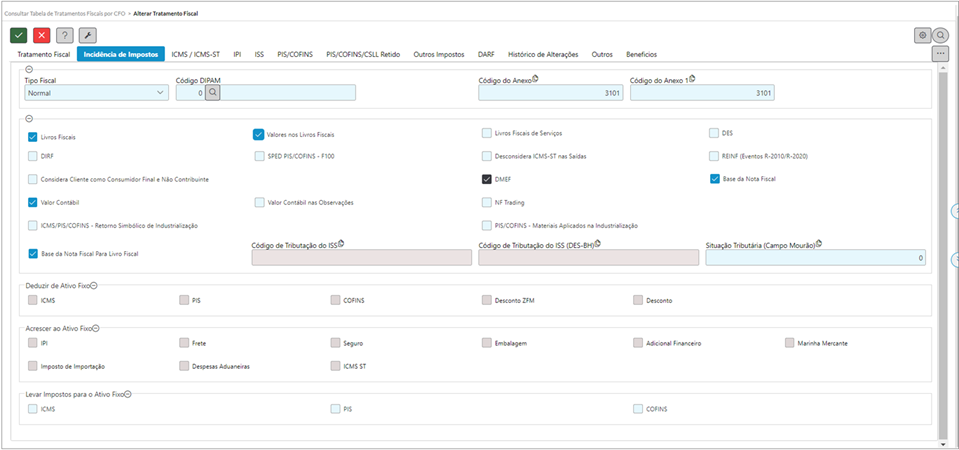
Task: Enable the DIRF checkbox
Action: (x=33, y=156)
